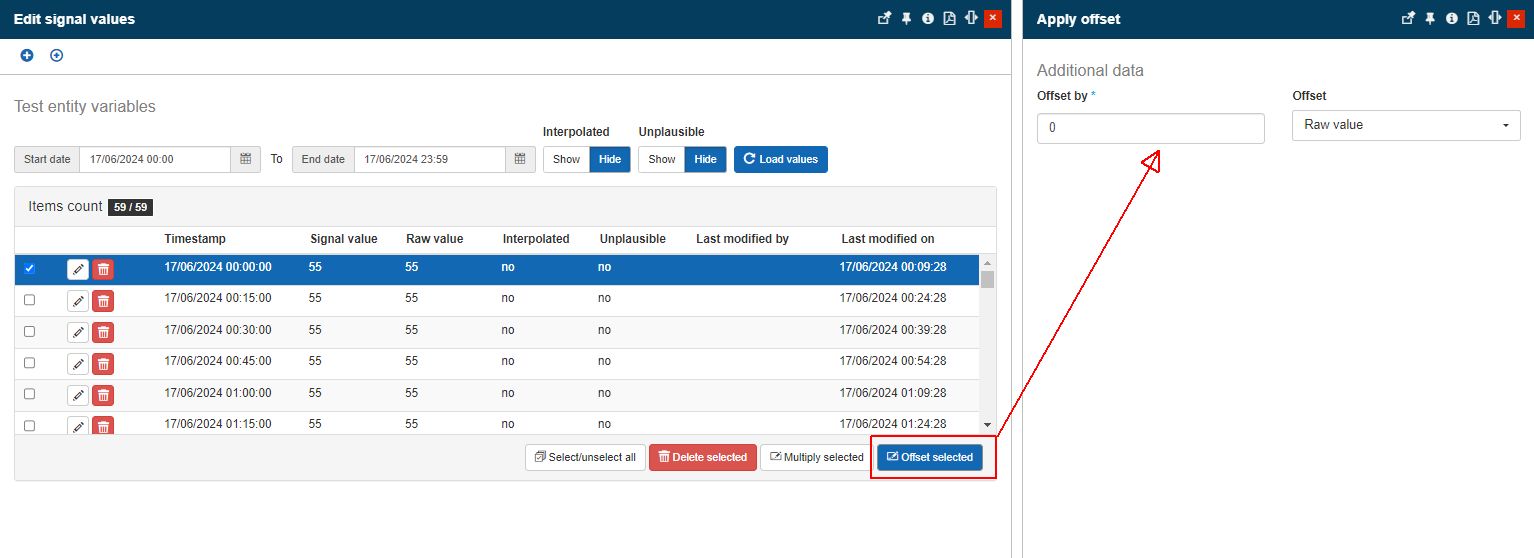Click Select/unselect all button

click(x=585, y=457)
